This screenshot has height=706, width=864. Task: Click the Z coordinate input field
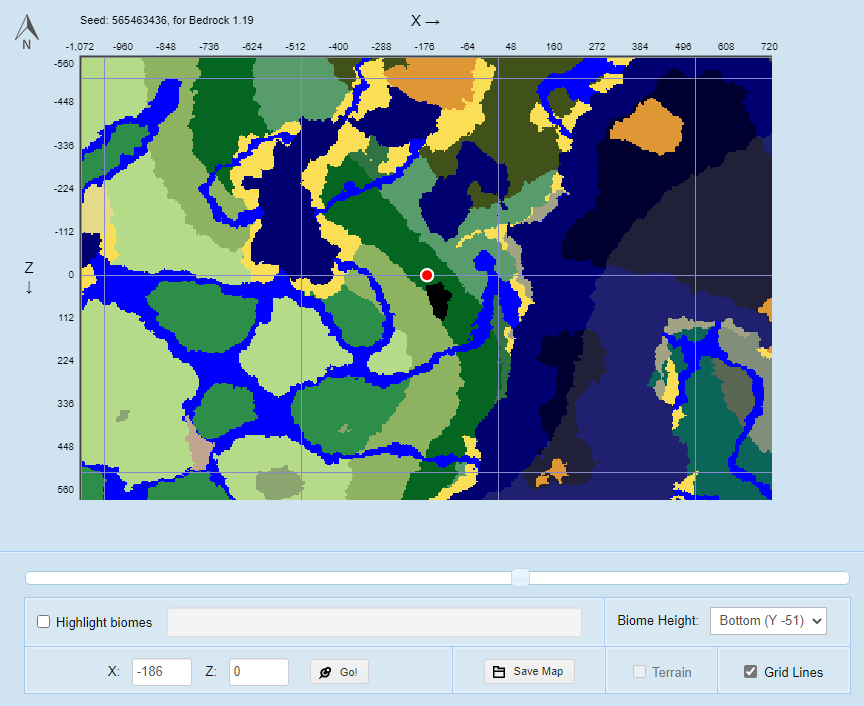click(258, 672)
